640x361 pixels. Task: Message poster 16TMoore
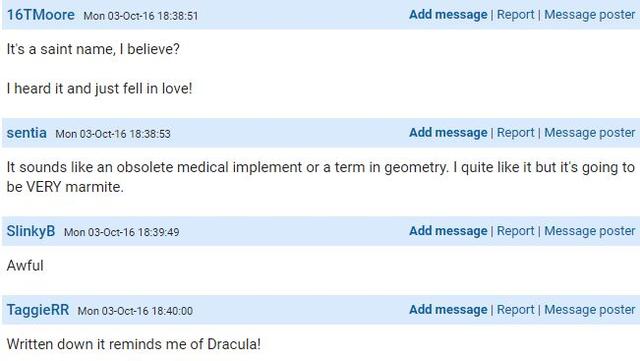click(x=589, y=15)
